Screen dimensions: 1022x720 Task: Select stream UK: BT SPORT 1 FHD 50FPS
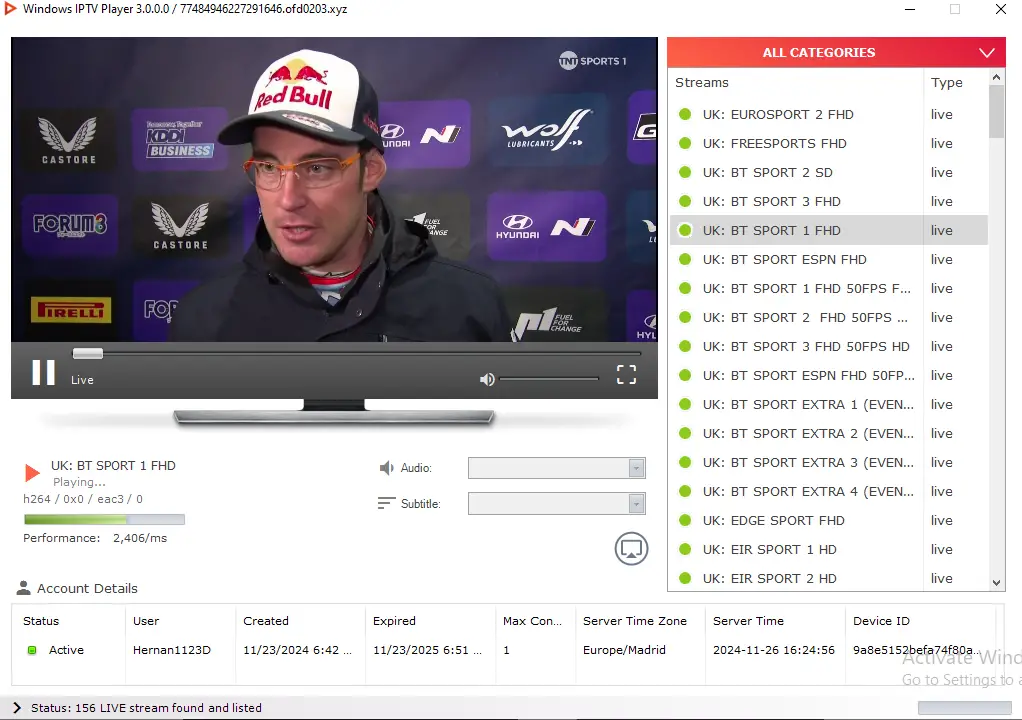(x=828, y=288)
